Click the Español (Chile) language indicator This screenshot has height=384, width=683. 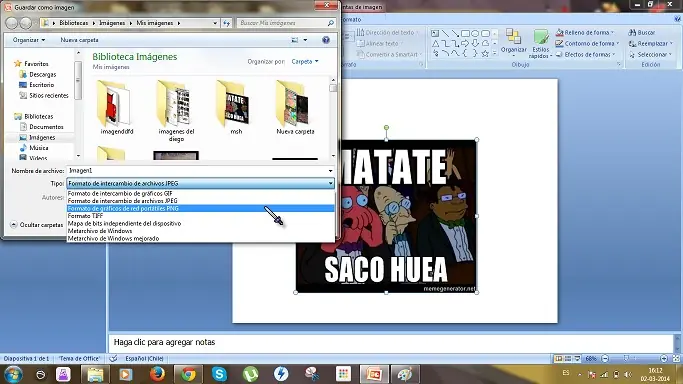coord(144,359)
